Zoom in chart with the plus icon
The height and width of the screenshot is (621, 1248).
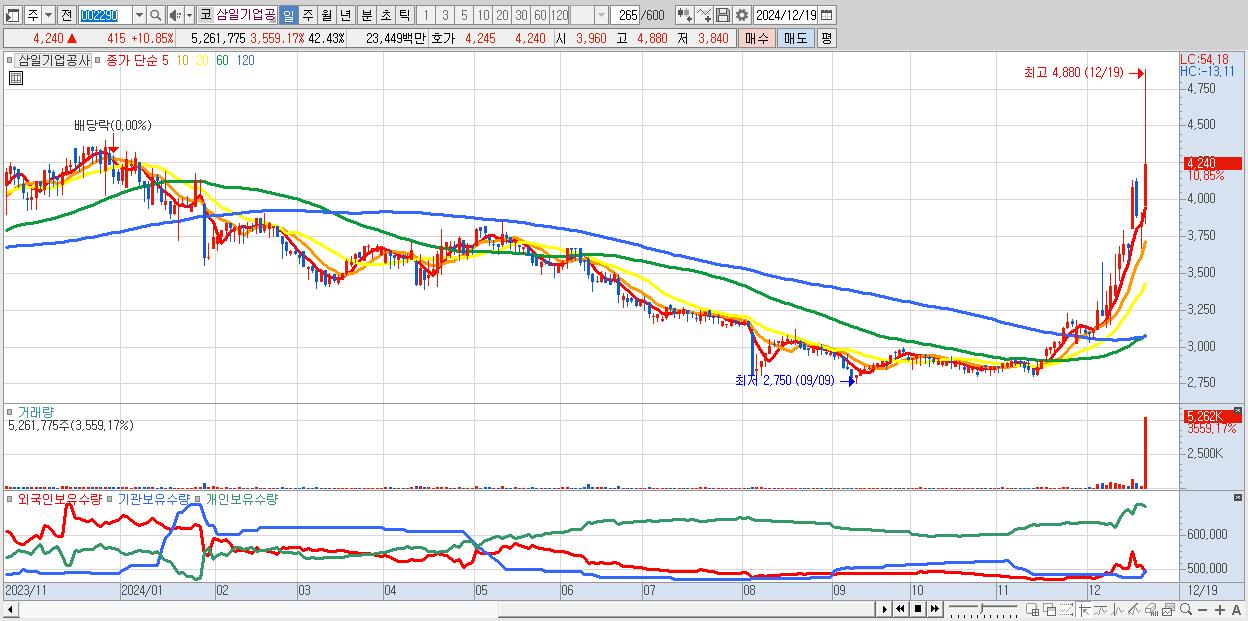[x=1220, y=609]
